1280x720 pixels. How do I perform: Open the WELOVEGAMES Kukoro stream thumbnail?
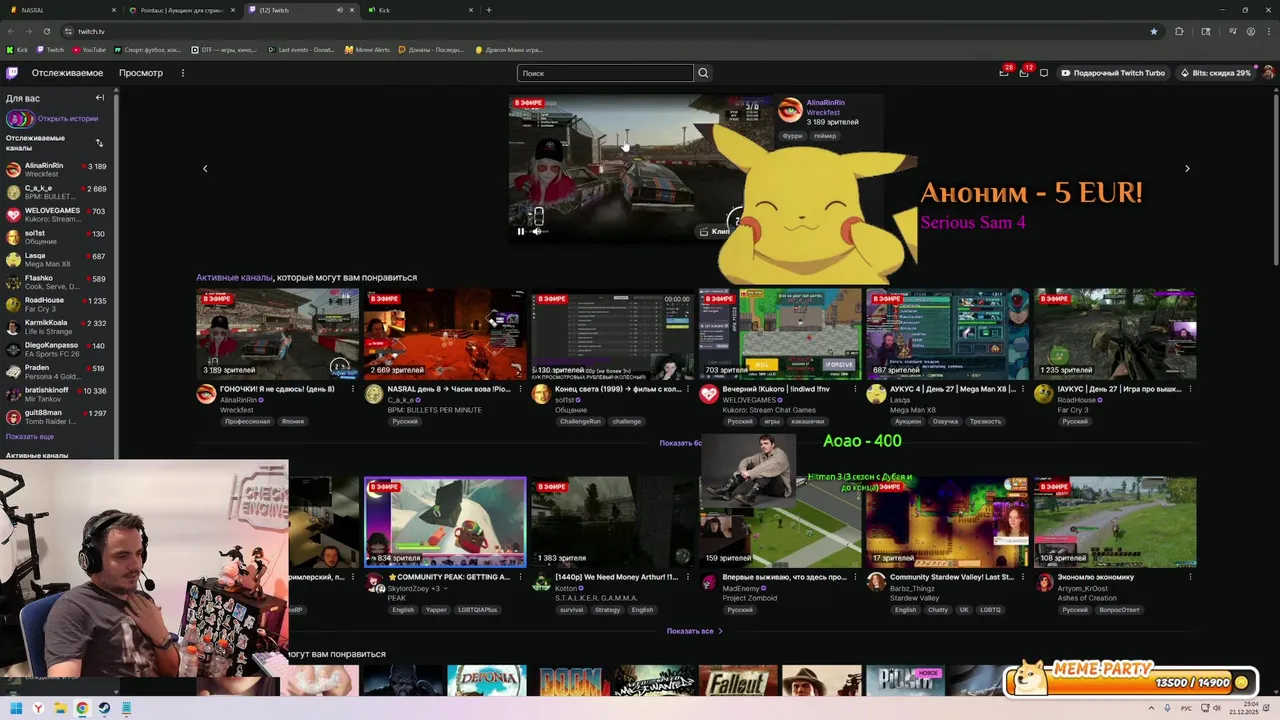780,334
